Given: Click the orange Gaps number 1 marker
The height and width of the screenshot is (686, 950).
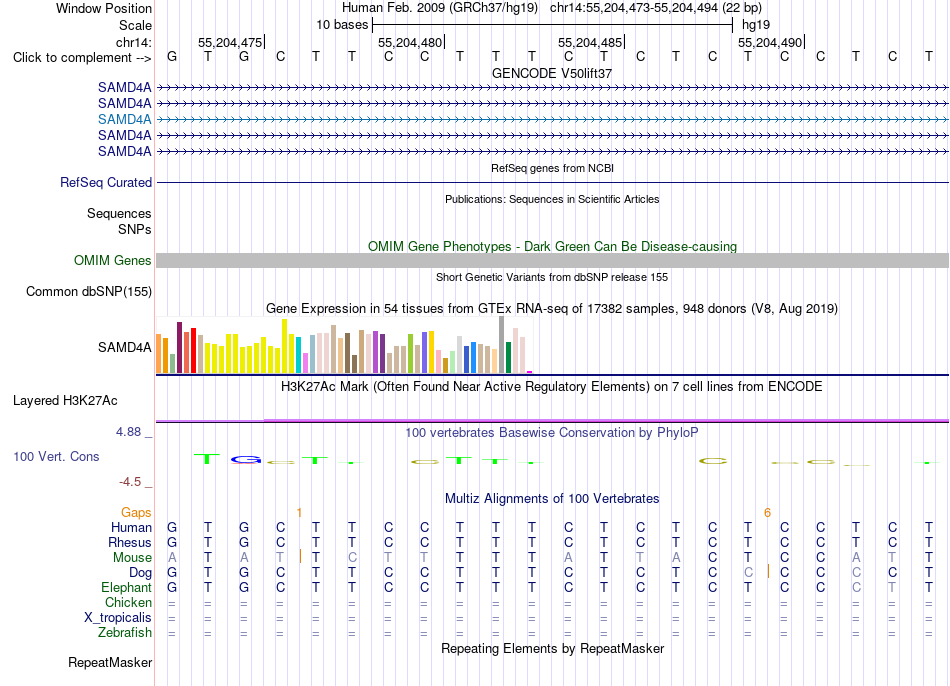Looking at the screenshot, I should (x=299, y=513).
